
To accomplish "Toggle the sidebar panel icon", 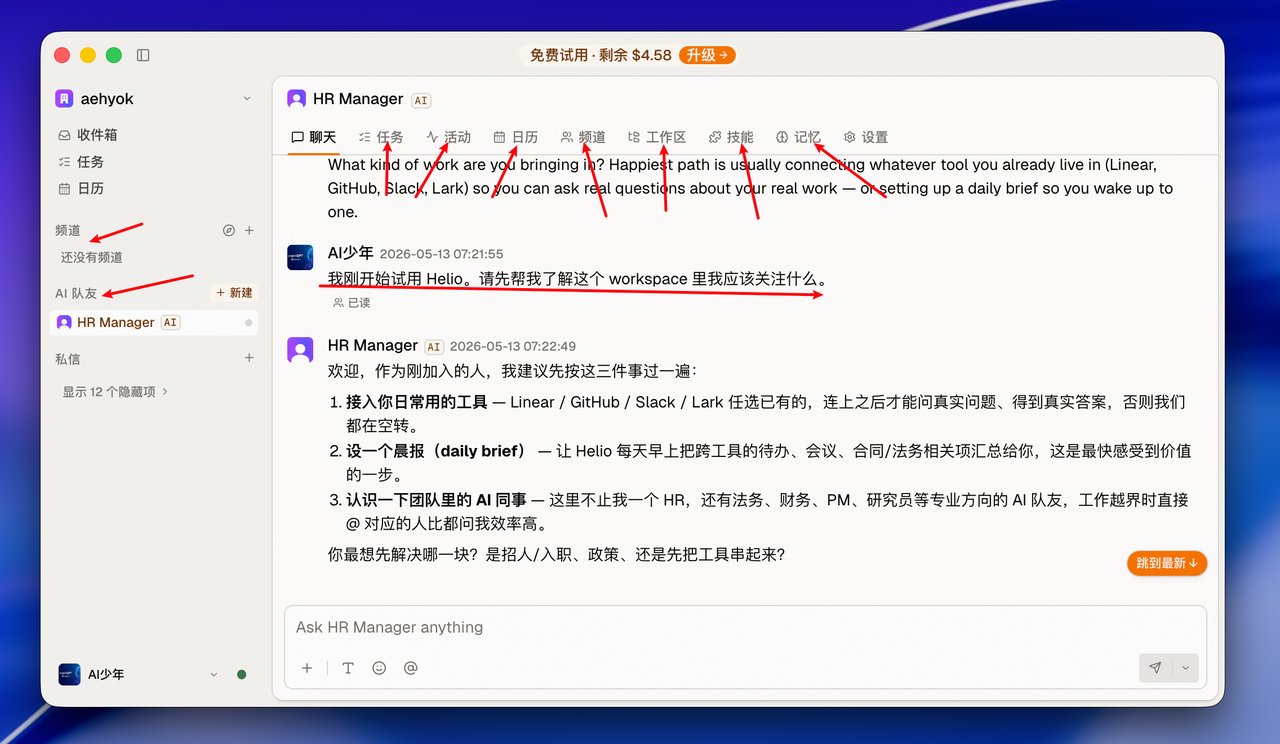I will (143, 55).
